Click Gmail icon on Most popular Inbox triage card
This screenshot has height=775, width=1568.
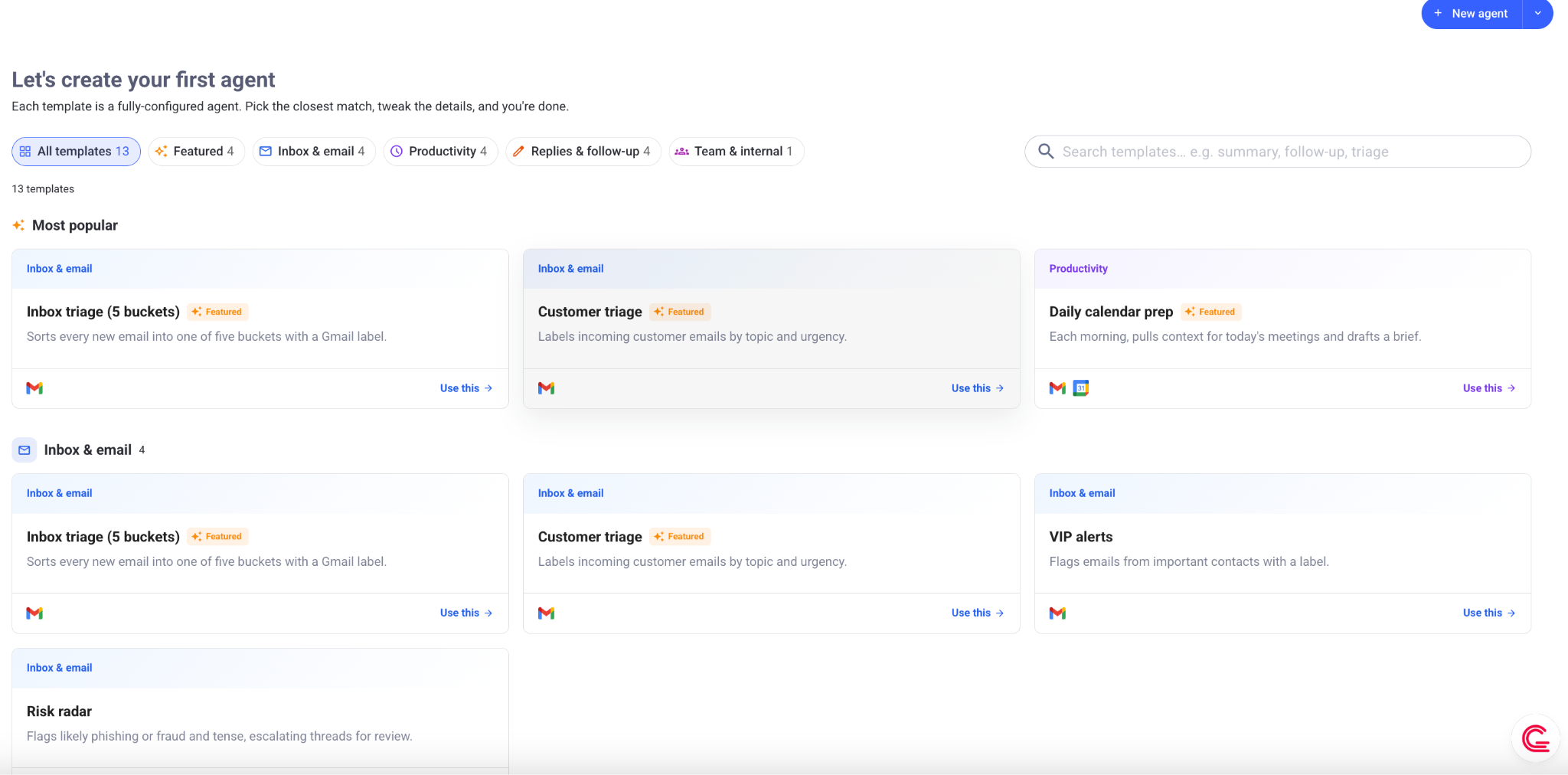pos(34,388)
